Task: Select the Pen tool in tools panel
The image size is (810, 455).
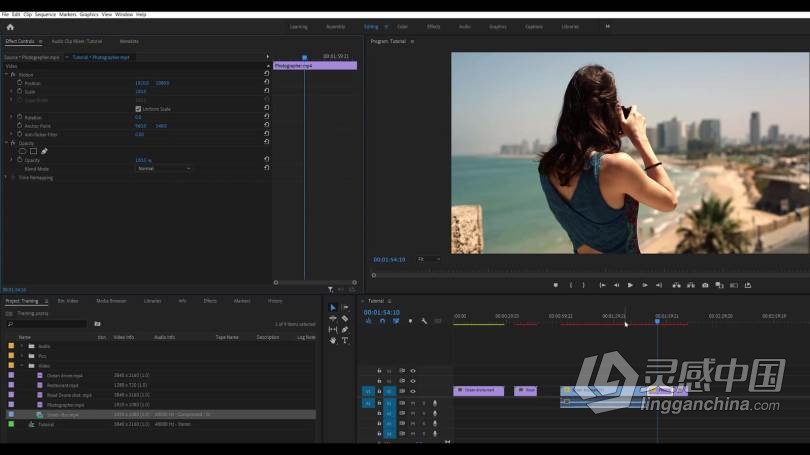Action: click(345, 330)
